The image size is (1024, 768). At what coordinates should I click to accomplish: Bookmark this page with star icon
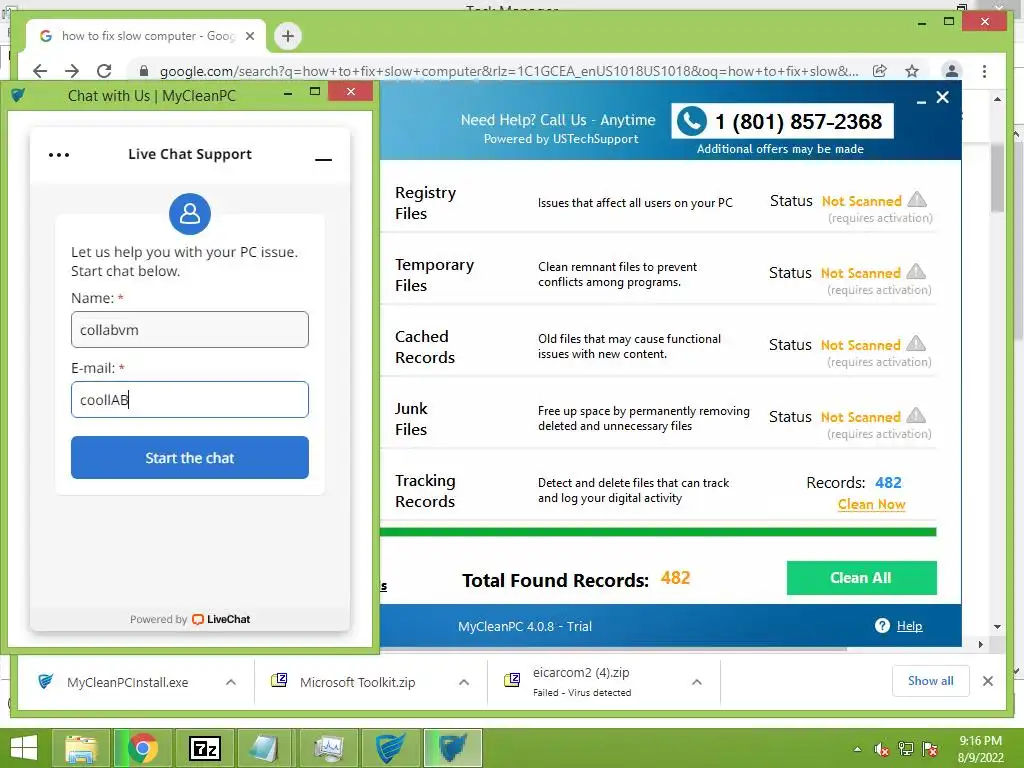(x=912, y=71)
